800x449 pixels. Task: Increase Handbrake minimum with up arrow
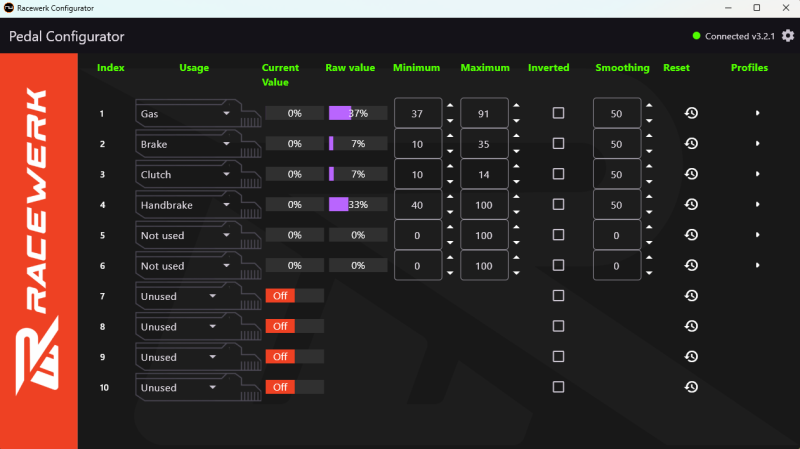450,197
